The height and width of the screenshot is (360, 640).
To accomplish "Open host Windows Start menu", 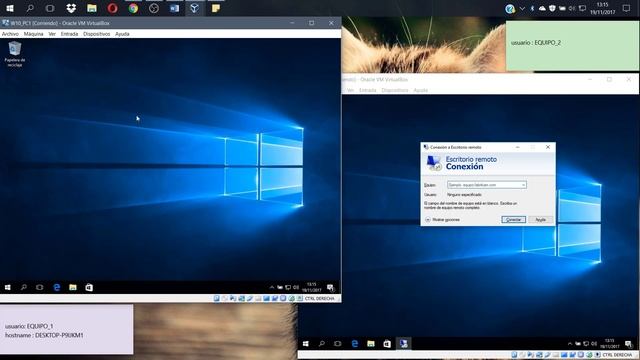I will (x=10, y=8).
